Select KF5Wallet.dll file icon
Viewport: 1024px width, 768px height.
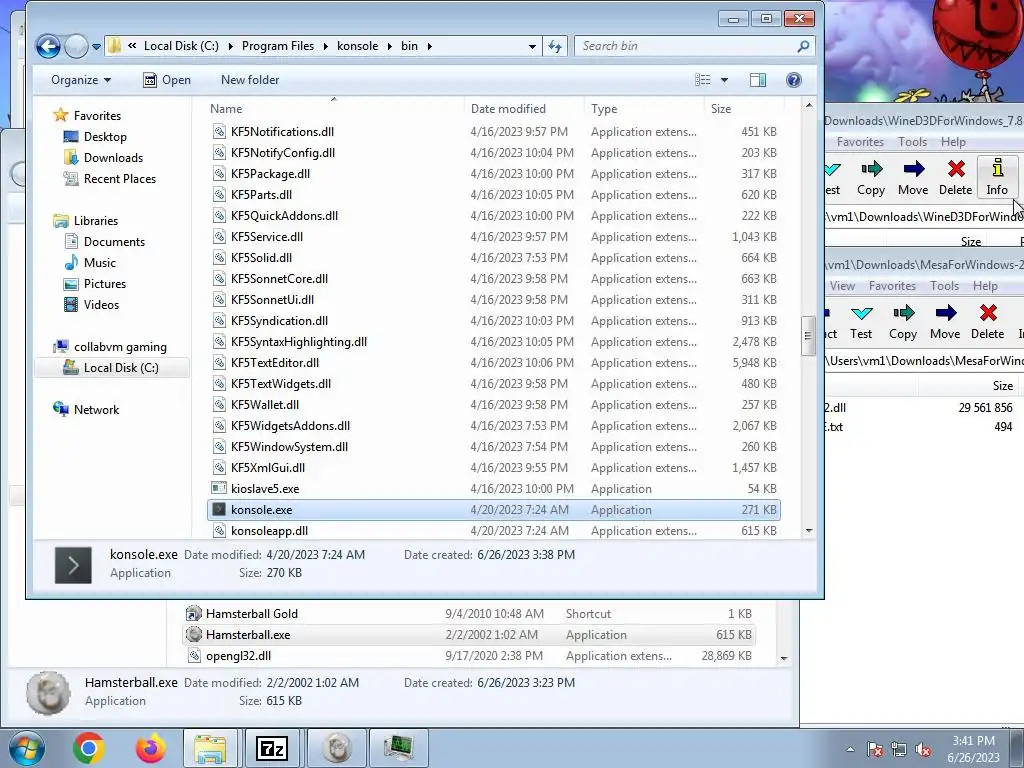click(219, 405)
